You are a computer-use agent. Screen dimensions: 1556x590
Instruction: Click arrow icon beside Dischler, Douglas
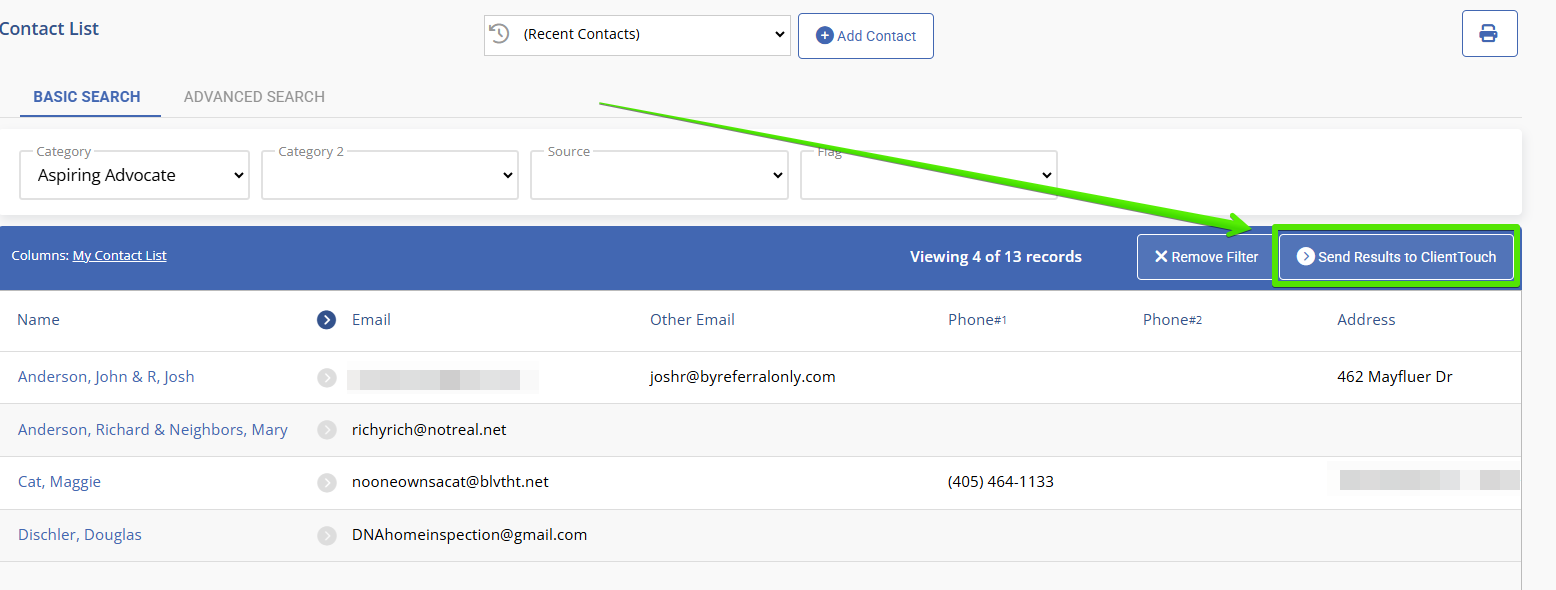click(x=326, y=535)
